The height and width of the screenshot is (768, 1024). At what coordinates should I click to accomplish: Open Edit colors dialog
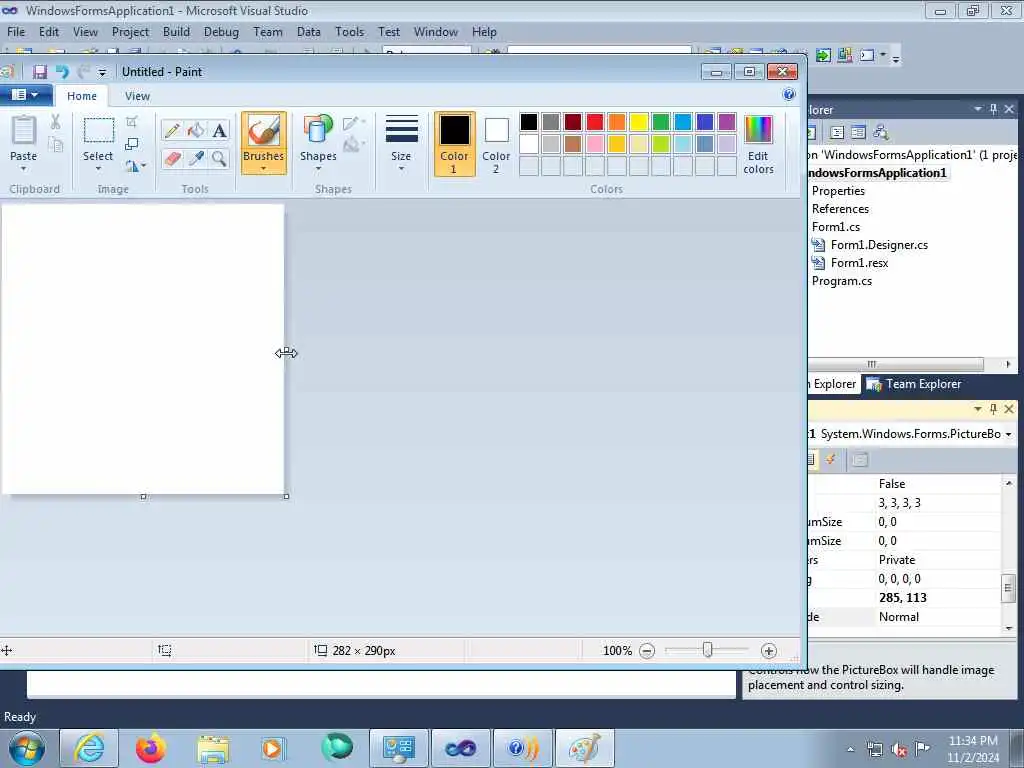pos(758,144)
